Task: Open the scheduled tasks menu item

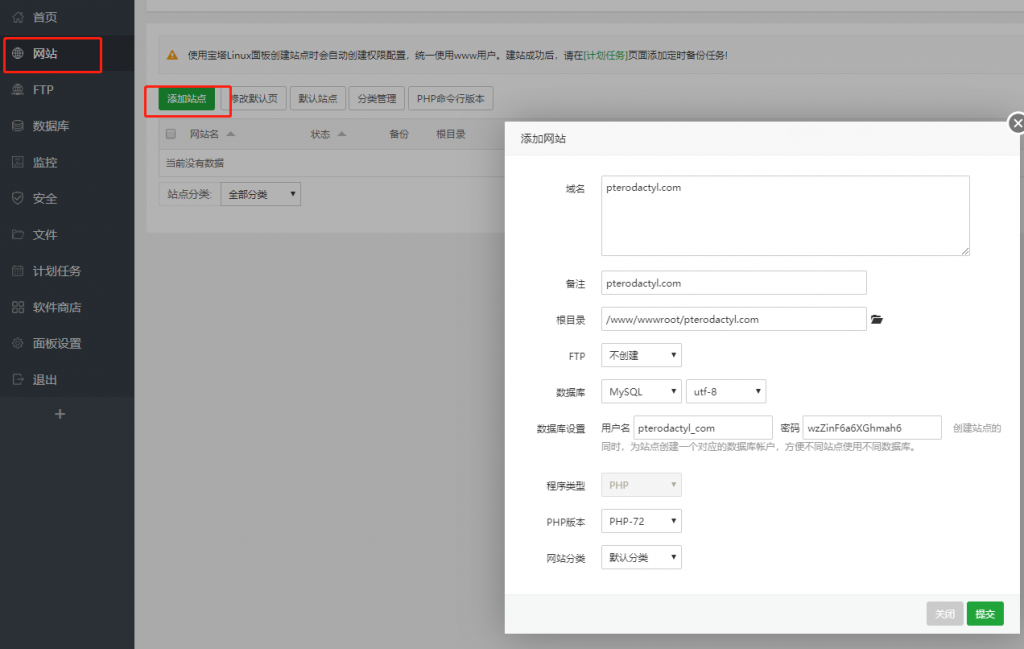Action: pos(57,271)
